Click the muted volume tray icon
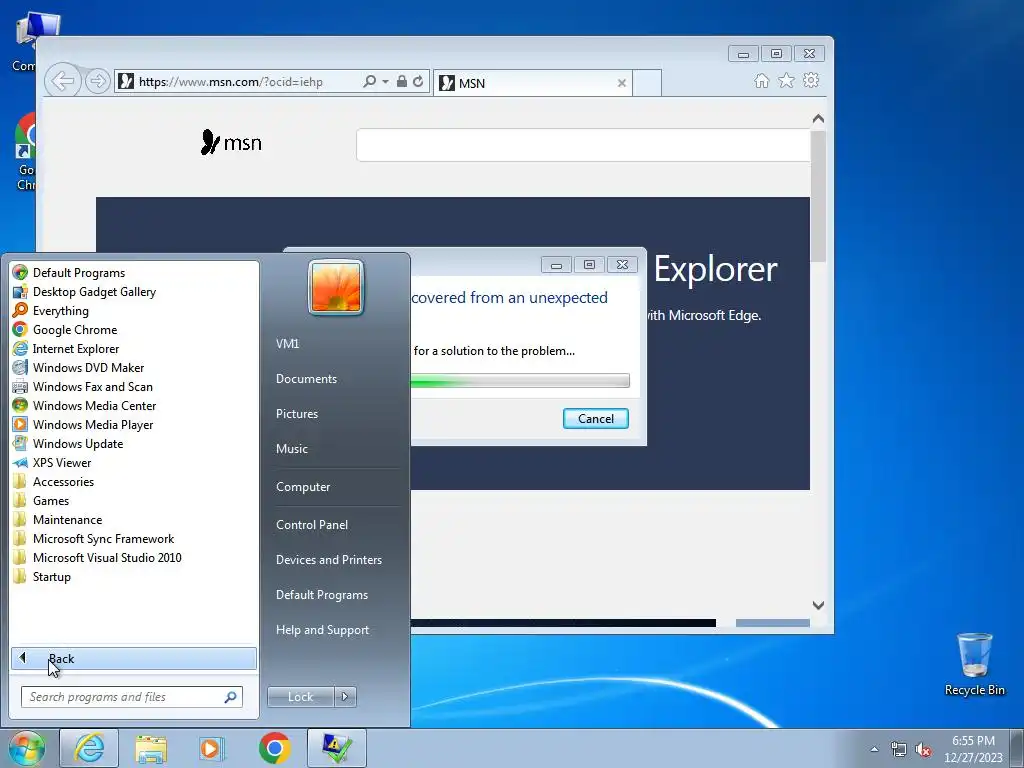The height and width of the screenshot is (768, 1024). (x=923, y=750)
